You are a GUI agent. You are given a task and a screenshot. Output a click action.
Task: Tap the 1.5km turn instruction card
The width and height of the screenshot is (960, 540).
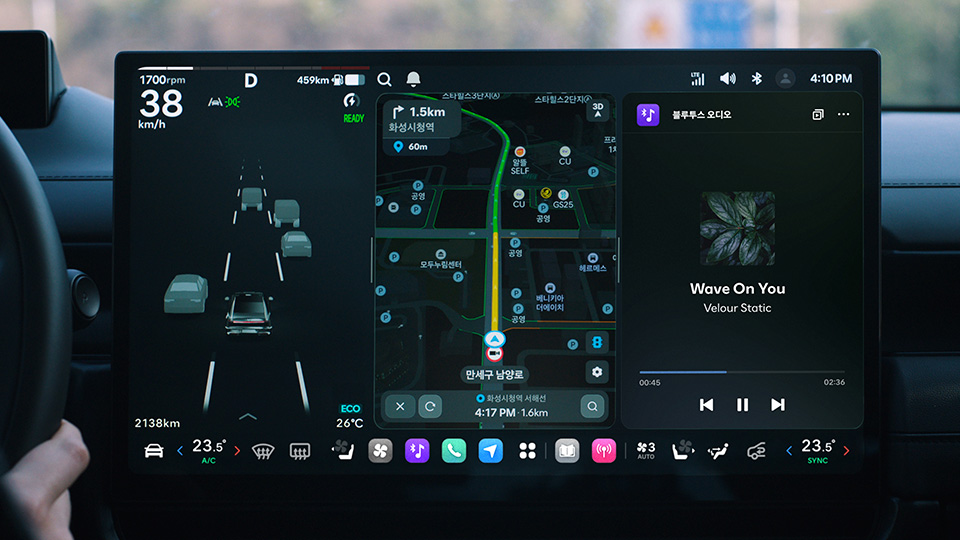click(x=422, y=119)
